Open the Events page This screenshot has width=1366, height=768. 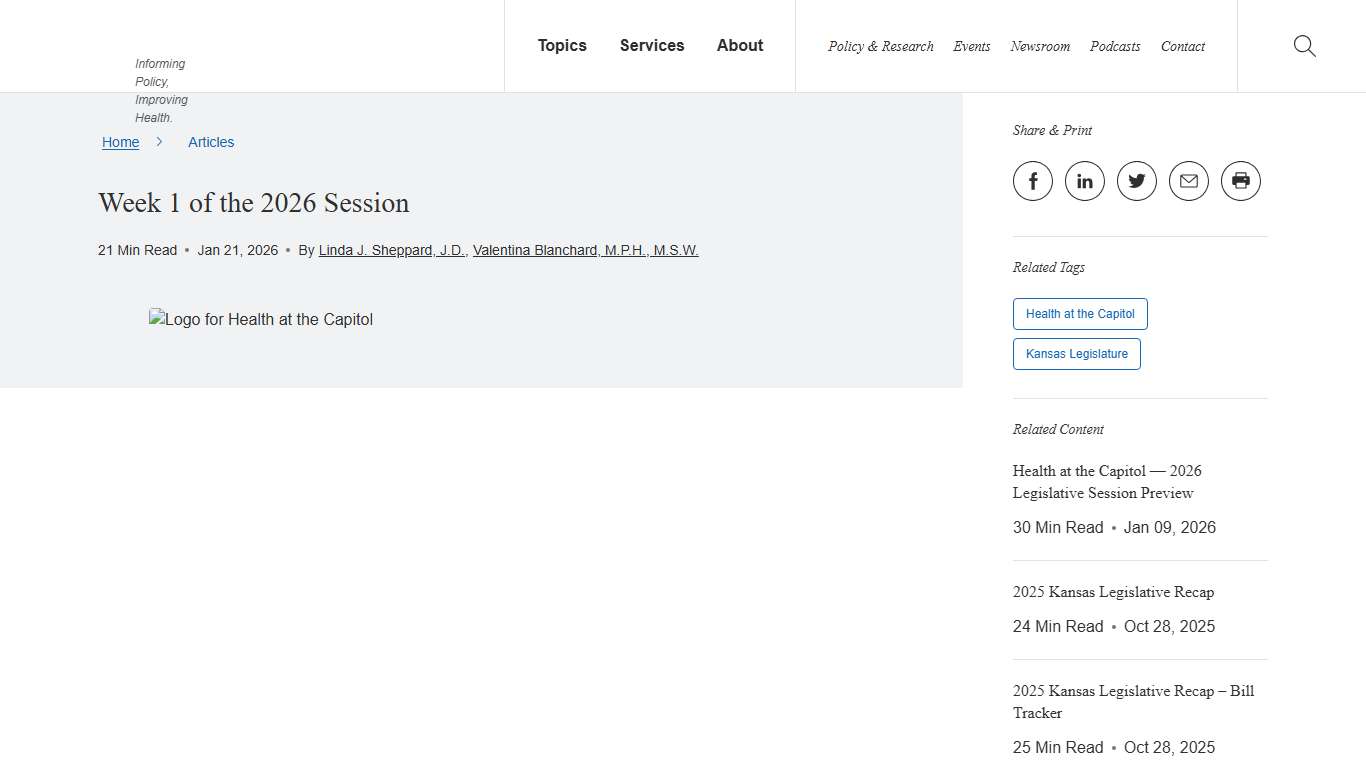[971, 47]
